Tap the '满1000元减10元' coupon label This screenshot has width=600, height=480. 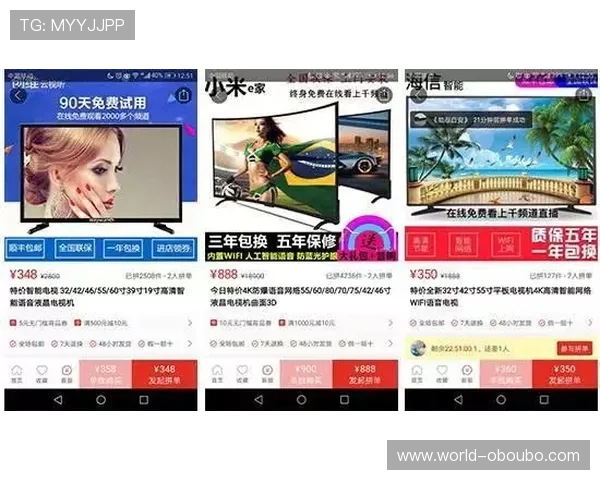click(307, 323)
